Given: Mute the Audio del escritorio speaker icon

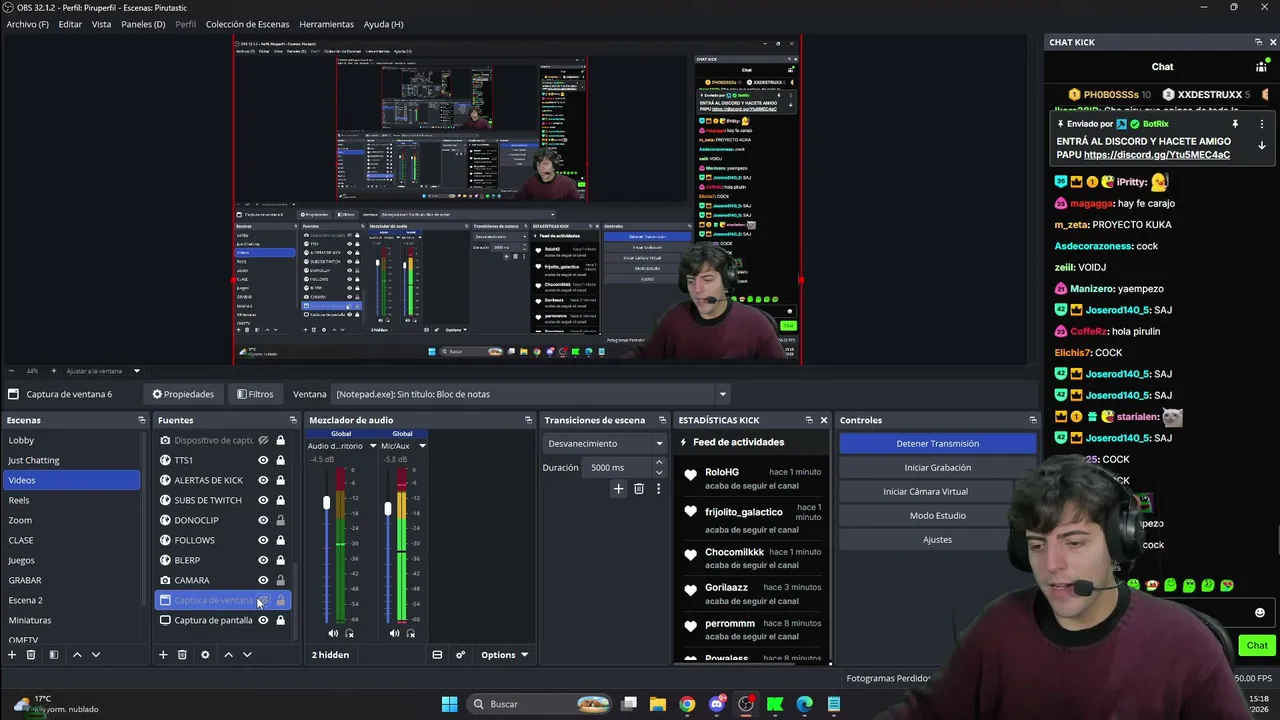Looking at the screenshot, I should tap(333, 633).
